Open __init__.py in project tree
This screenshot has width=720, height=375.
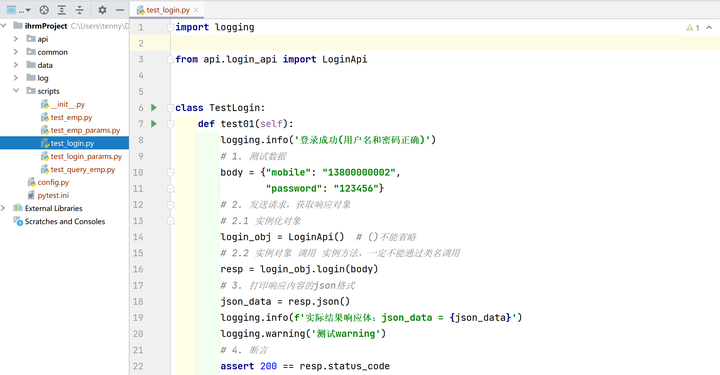68,104
